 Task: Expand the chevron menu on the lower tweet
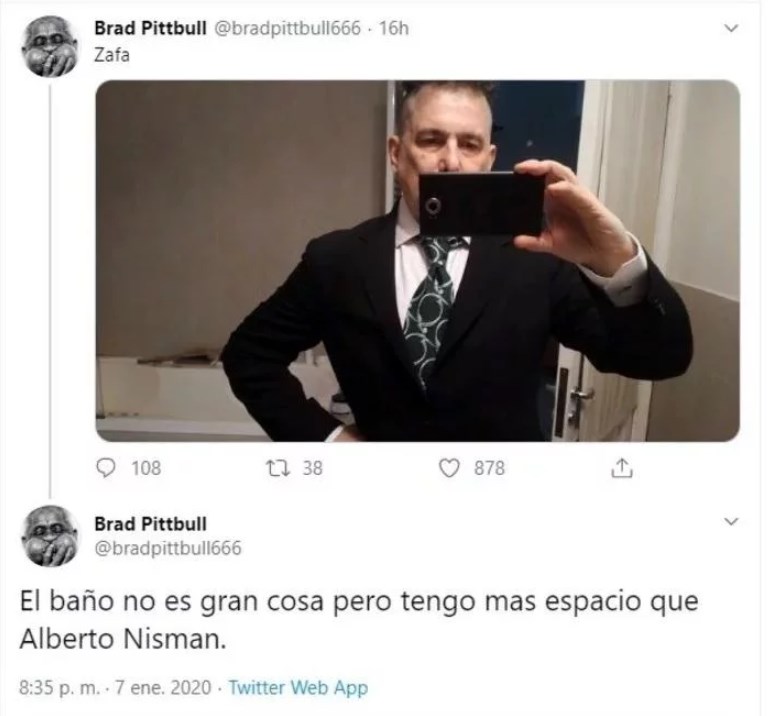[730, 522]
